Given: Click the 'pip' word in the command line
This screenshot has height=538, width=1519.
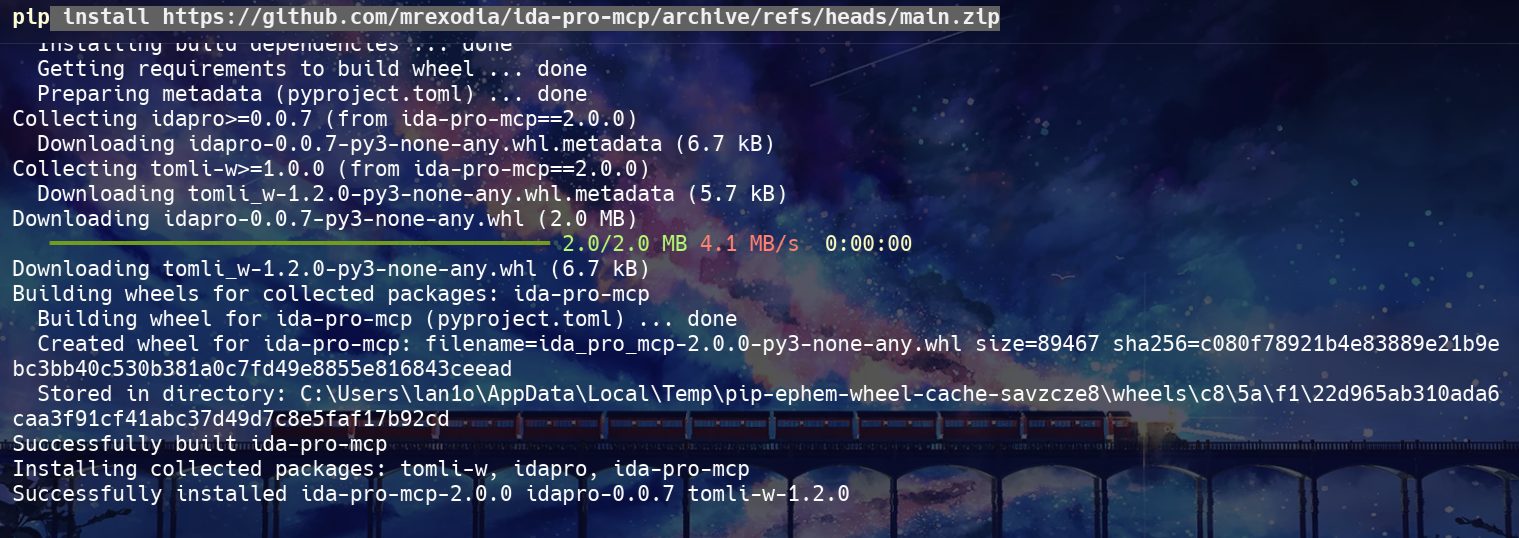Looking at the screenshot, I should (x=30, y=18).
